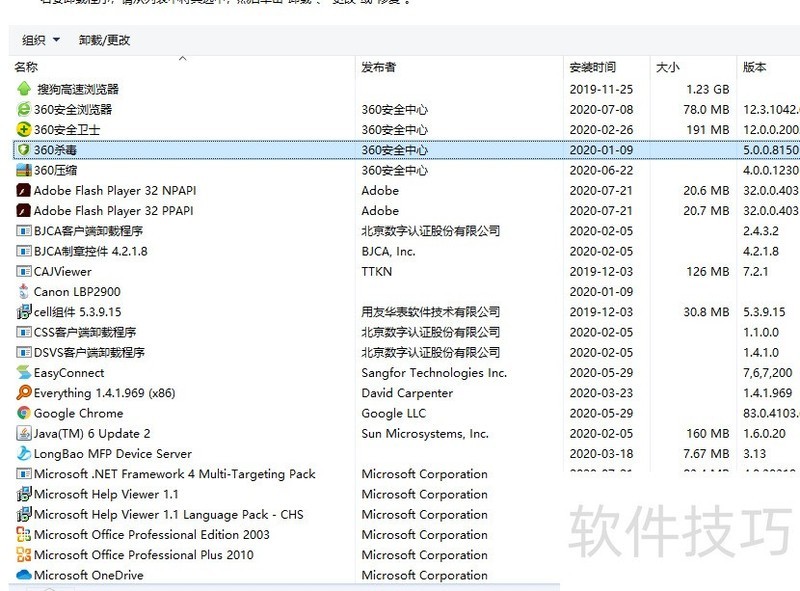Click the Google Chrome icon
Viewport: 800px width, 591px height.
point(24,413)
